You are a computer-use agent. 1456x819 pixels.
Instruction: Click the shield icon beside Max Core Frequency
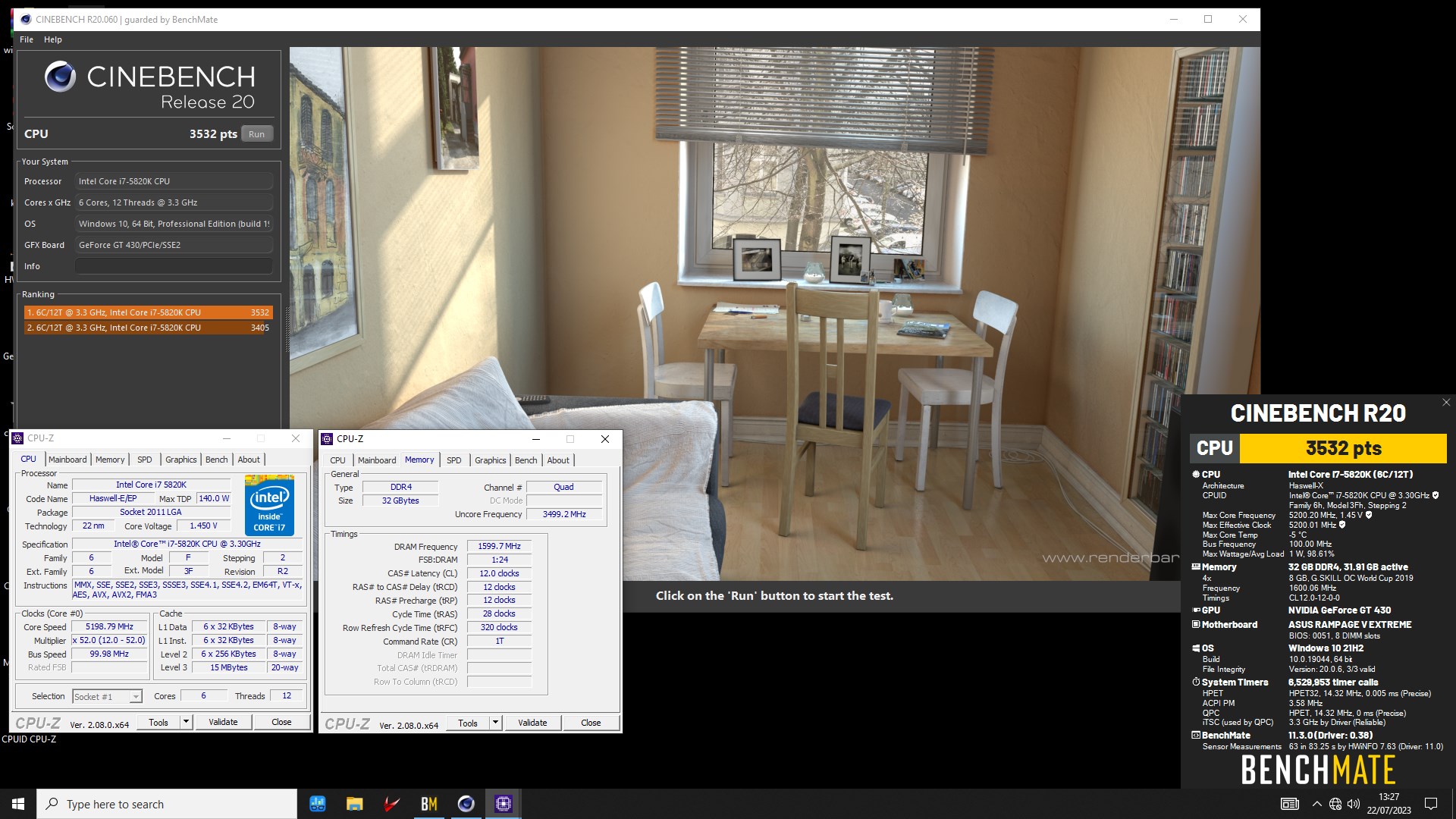(x=1369, y=515)
